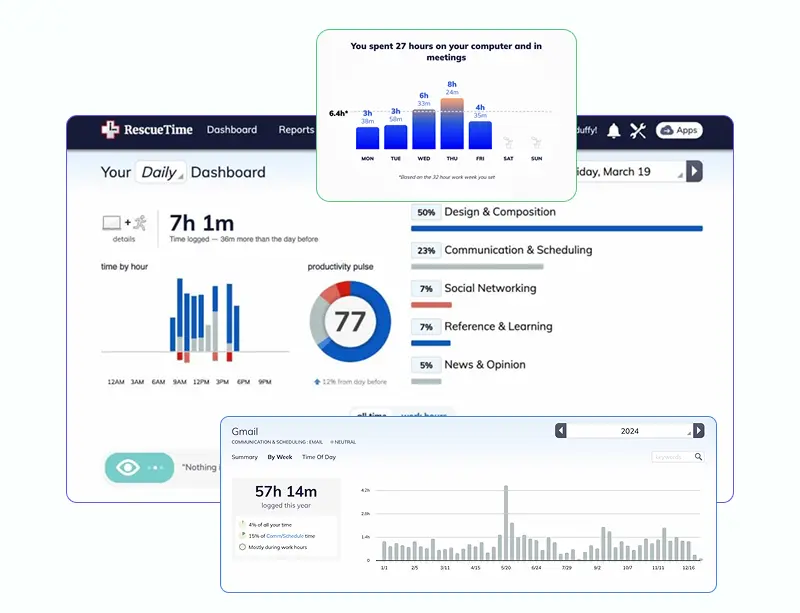
Task: Toggle the eye focus indicator
Action: pos(128,467)
